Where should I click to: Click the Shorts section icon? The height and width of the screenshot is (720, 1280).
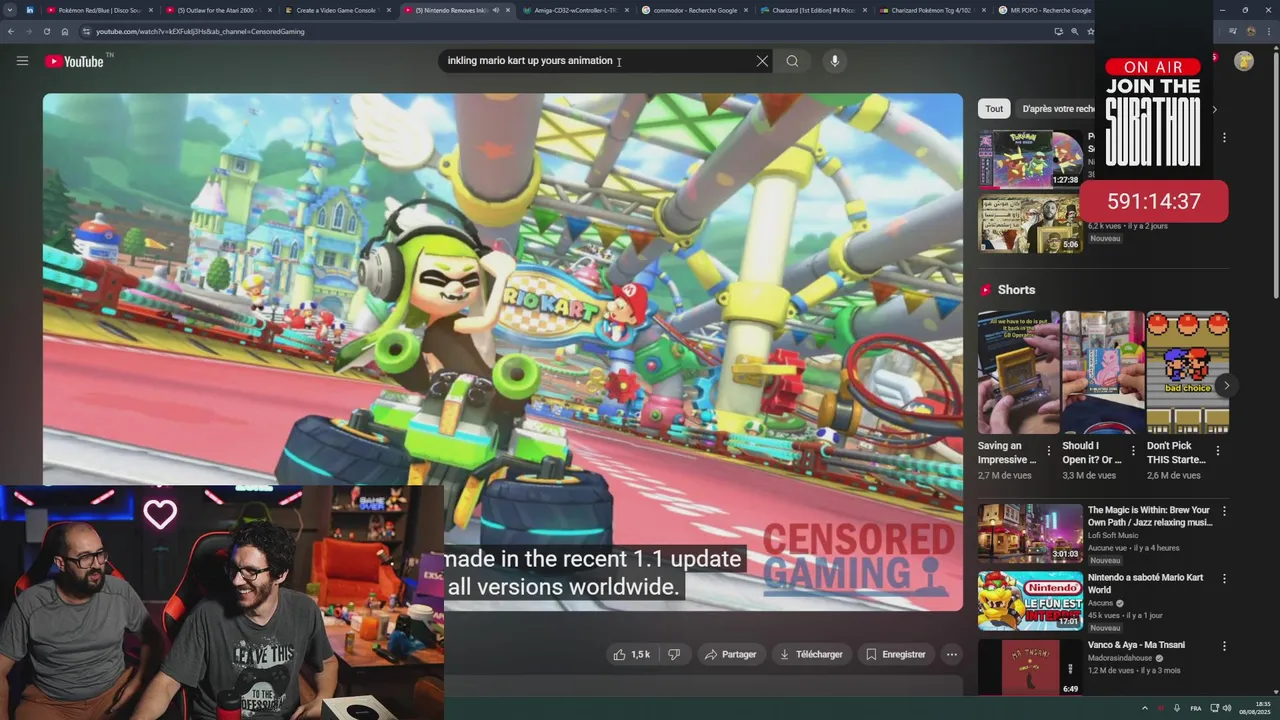pyautogui.click(x=986, y=290)
